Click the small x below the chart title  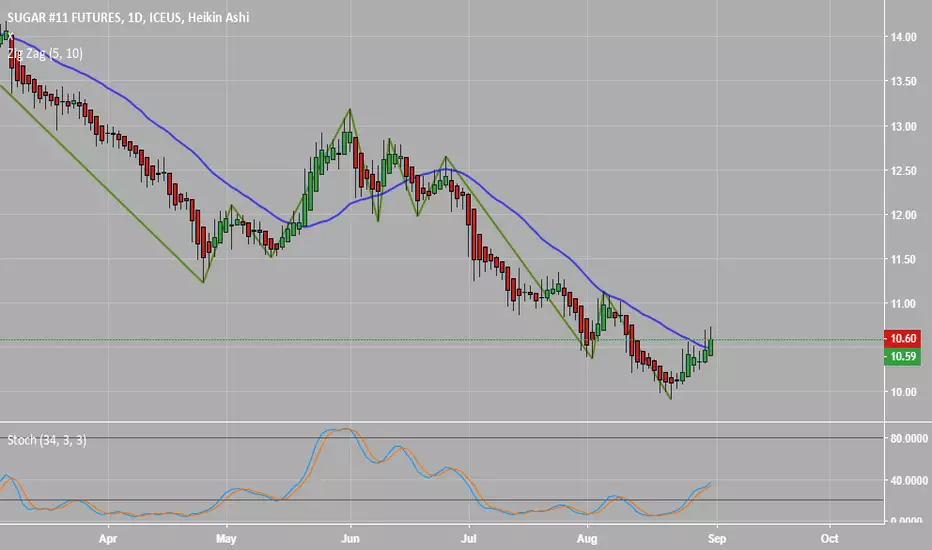tap(10, 37)
